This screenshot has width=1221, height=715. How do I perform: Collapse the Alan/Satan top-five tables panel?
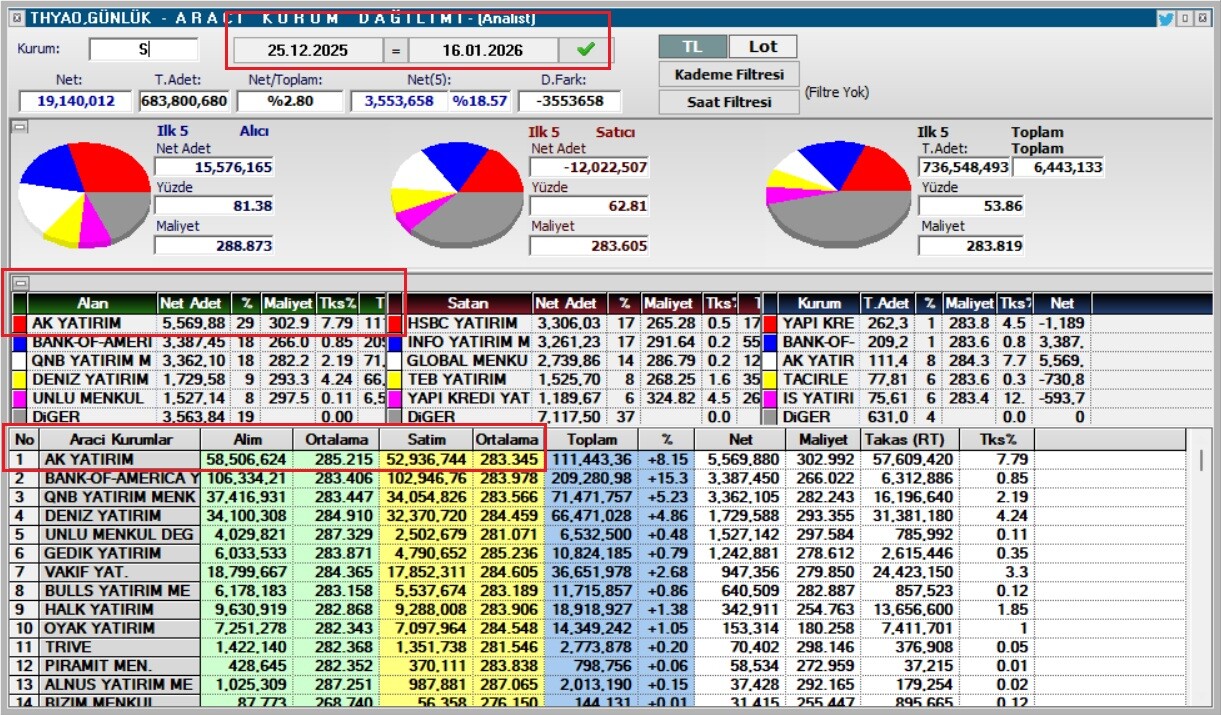(19, 283)
